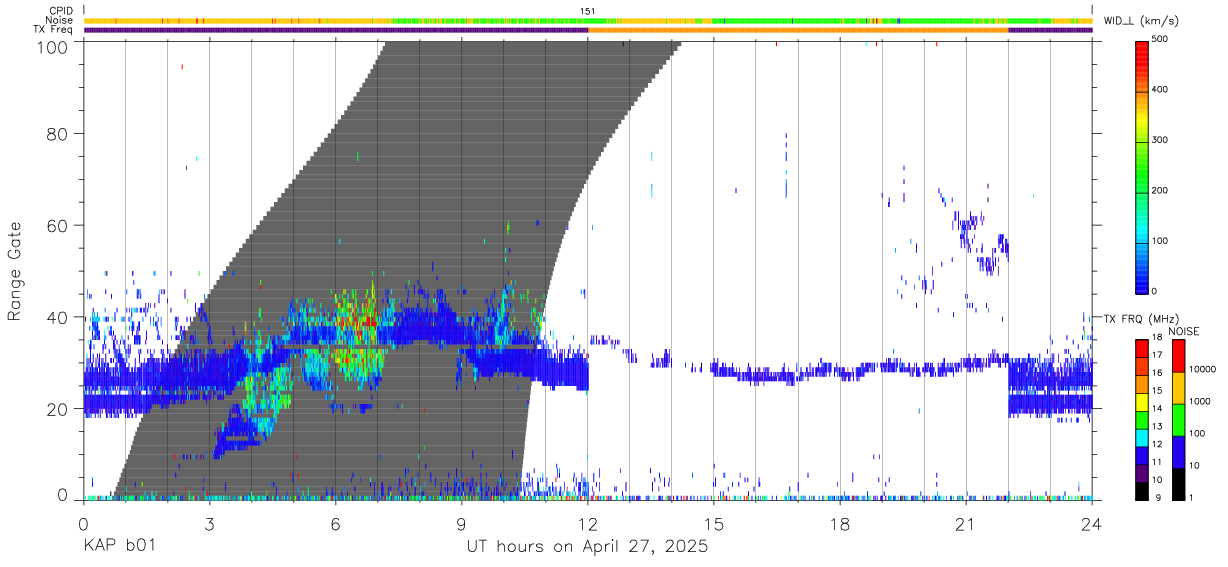Click the 18 hour tick label
This screenshot has height=567, width=1228.
pos(840,525)
